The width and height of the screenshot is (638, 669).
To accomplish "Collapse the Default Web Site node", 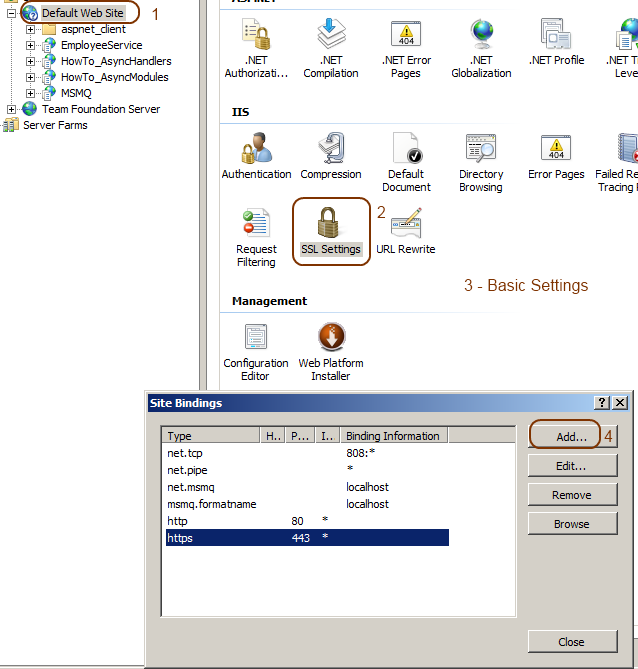I will (x=12, y=13).
